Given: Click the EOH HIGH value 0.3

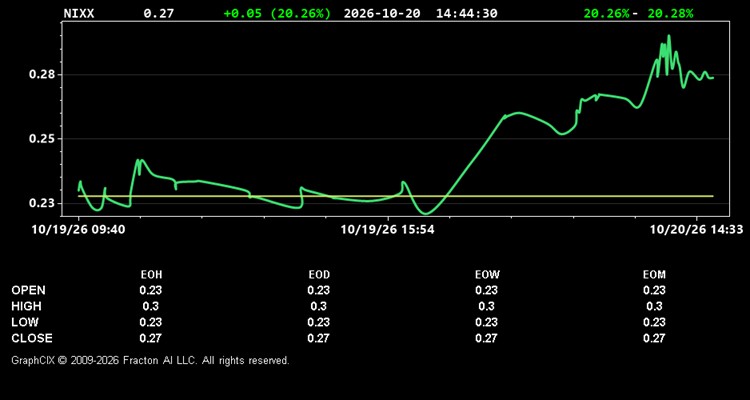Looking at the screenshot, I should 151,306.
